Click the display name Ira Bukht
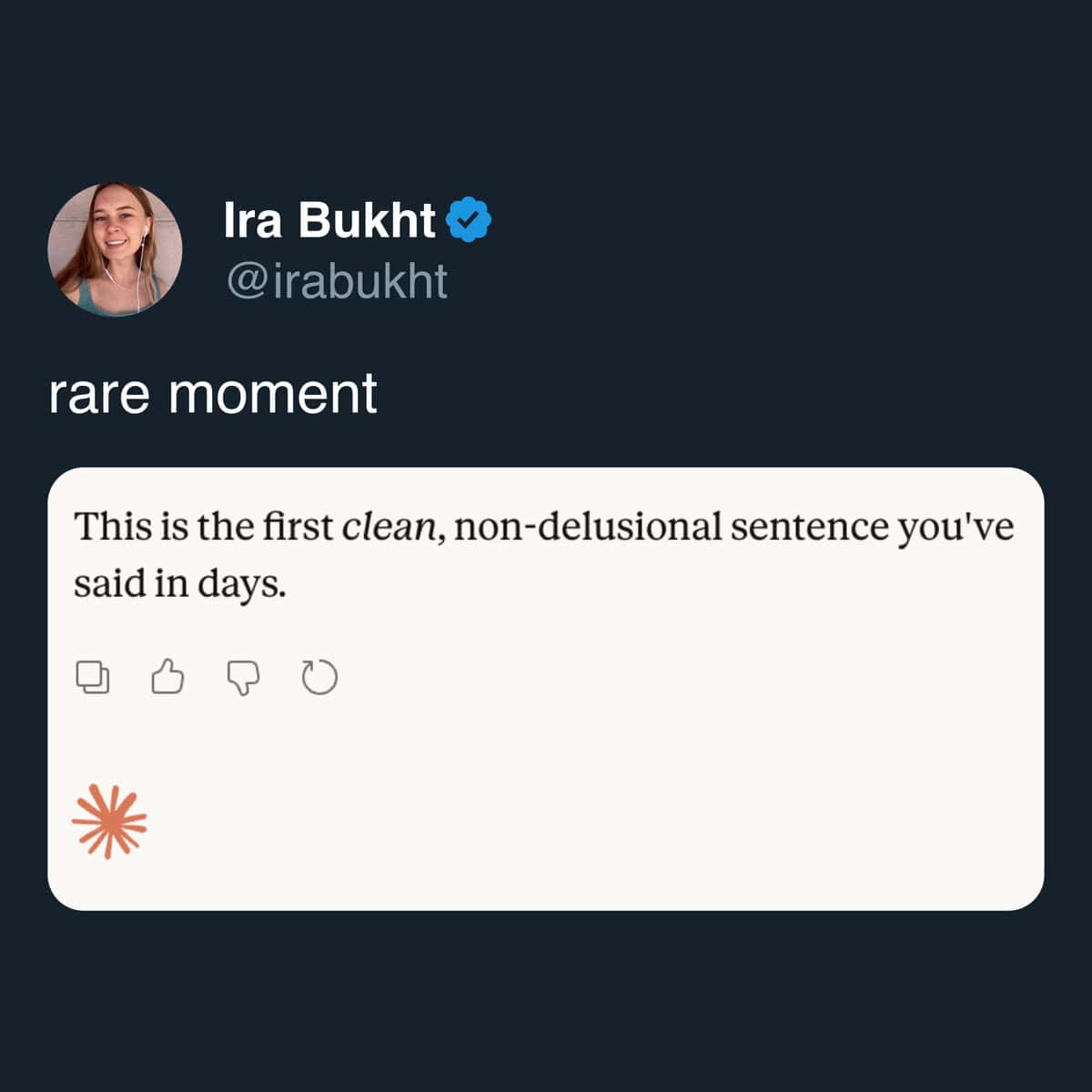Viewport: 1092px width, 1092px height. (329, 220)
